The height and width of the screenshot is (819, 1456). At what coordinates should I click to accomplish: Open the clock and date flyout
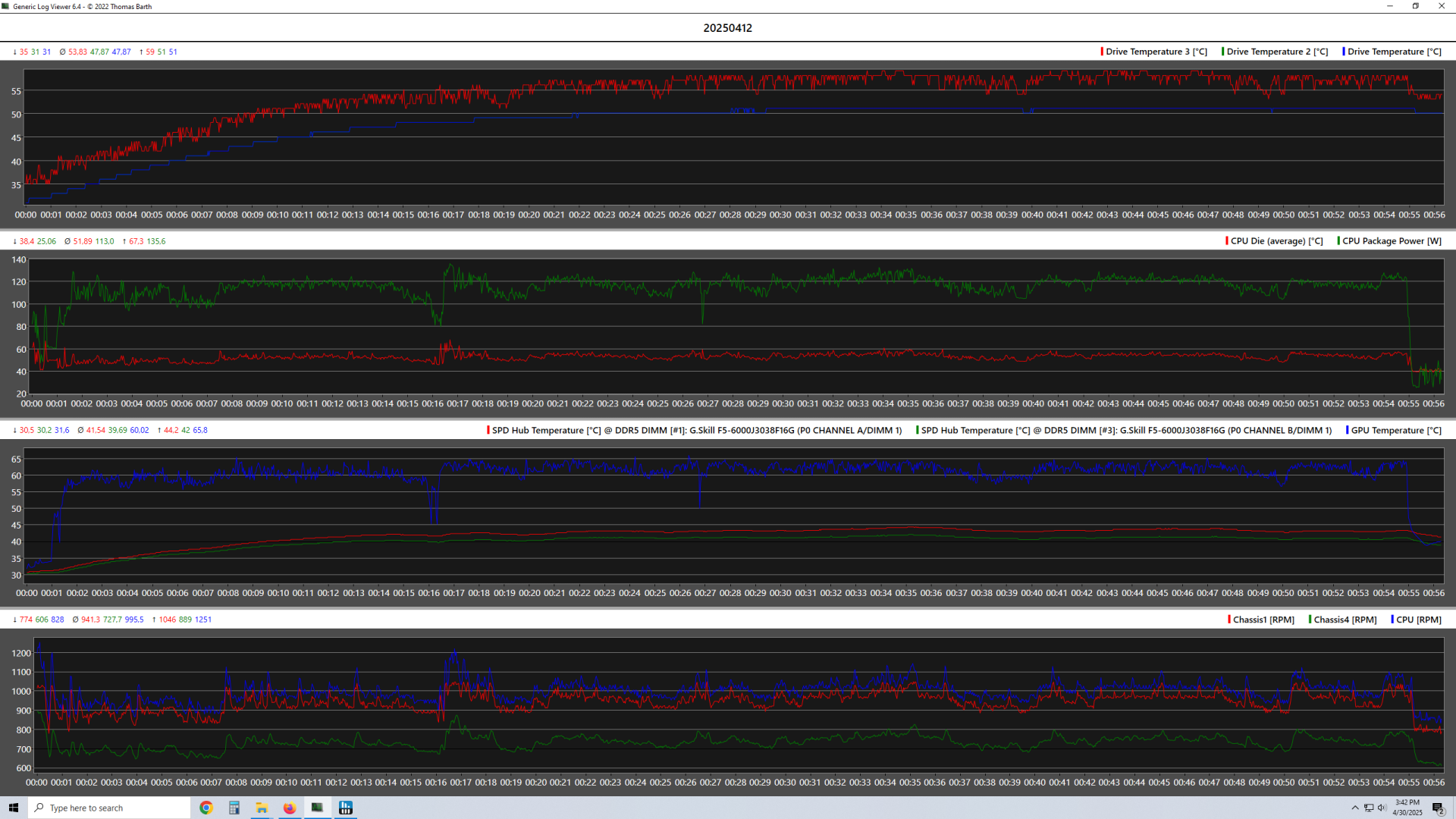coord(1407,808)
